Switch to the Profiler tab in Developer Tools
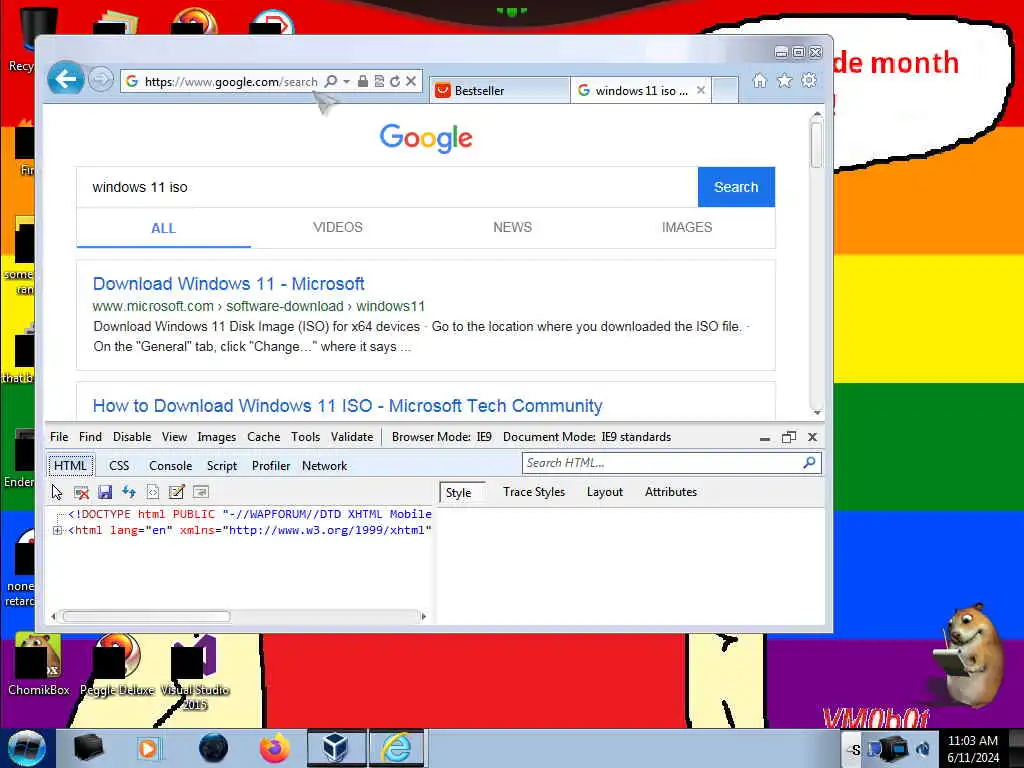Screen dimensions: 1024x768 coord(271,466)
